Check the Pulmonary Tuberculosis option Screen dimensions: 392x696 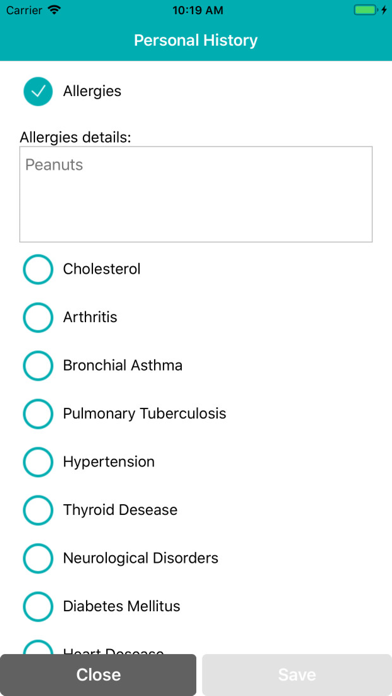(38, 414)
